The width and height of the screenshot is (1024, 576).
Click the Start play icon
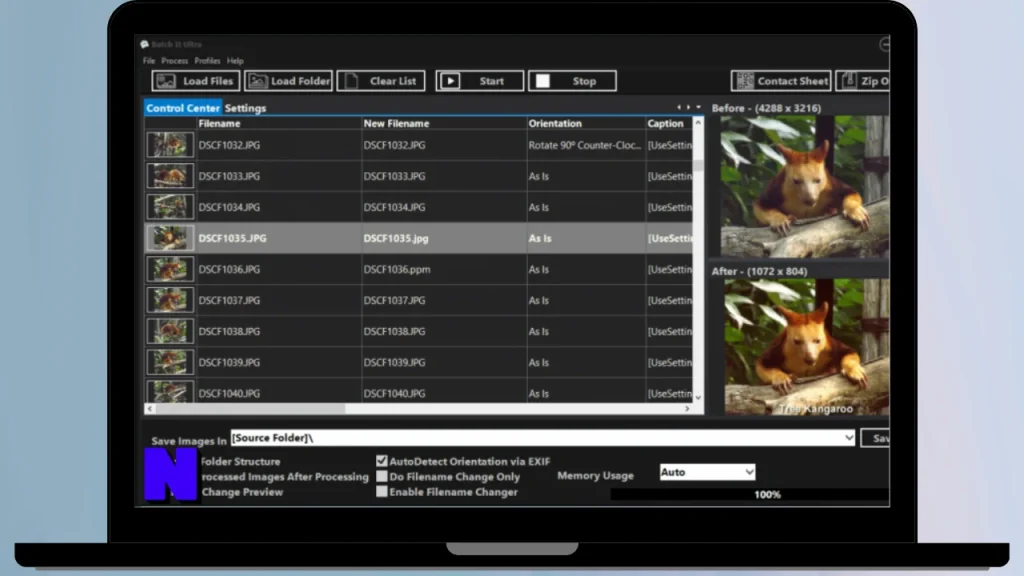tap(449, 81)
